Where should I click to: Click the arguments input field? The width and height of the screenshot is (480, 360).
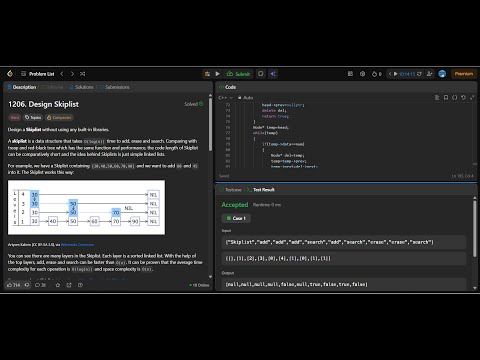tap(344, 258)
